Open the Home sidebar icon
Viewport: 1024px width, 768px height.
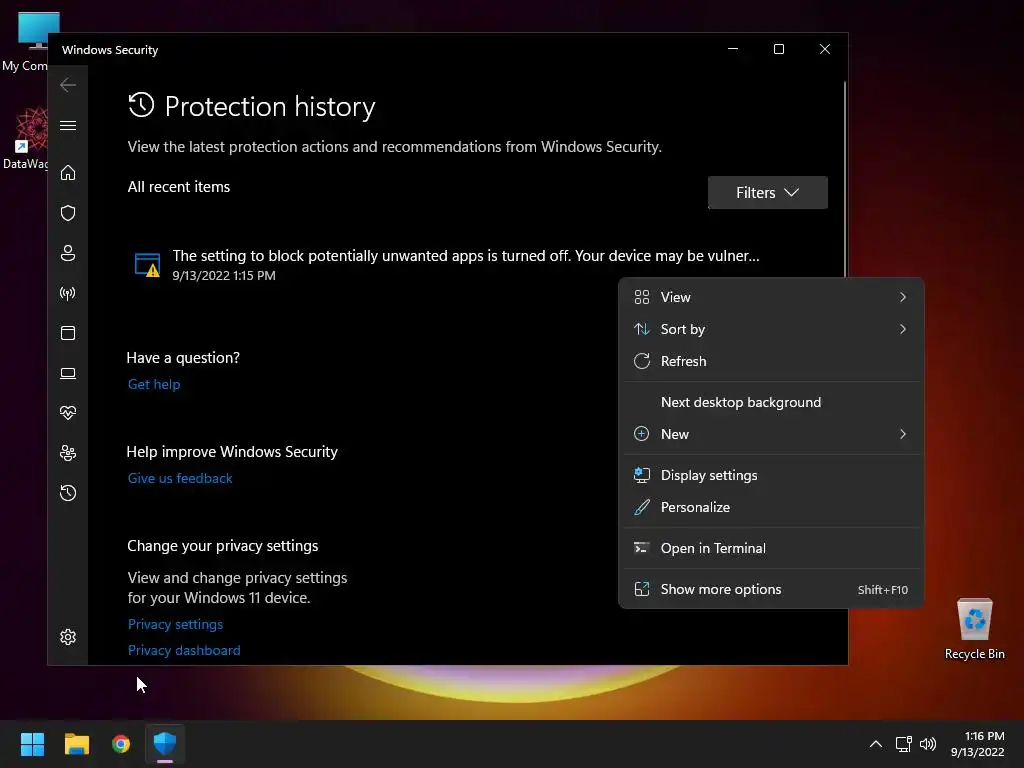pyautogui.click(x=68, y=173)
